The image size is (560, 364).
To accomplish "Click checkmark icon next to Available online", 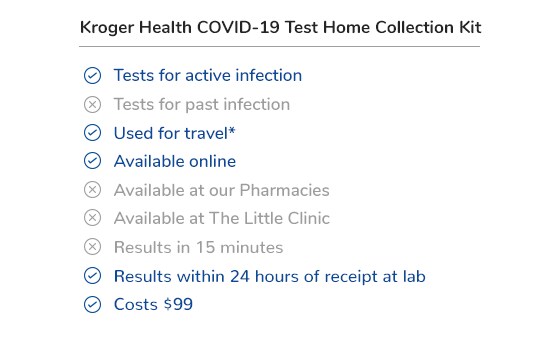I will click(x=92, y=161).
